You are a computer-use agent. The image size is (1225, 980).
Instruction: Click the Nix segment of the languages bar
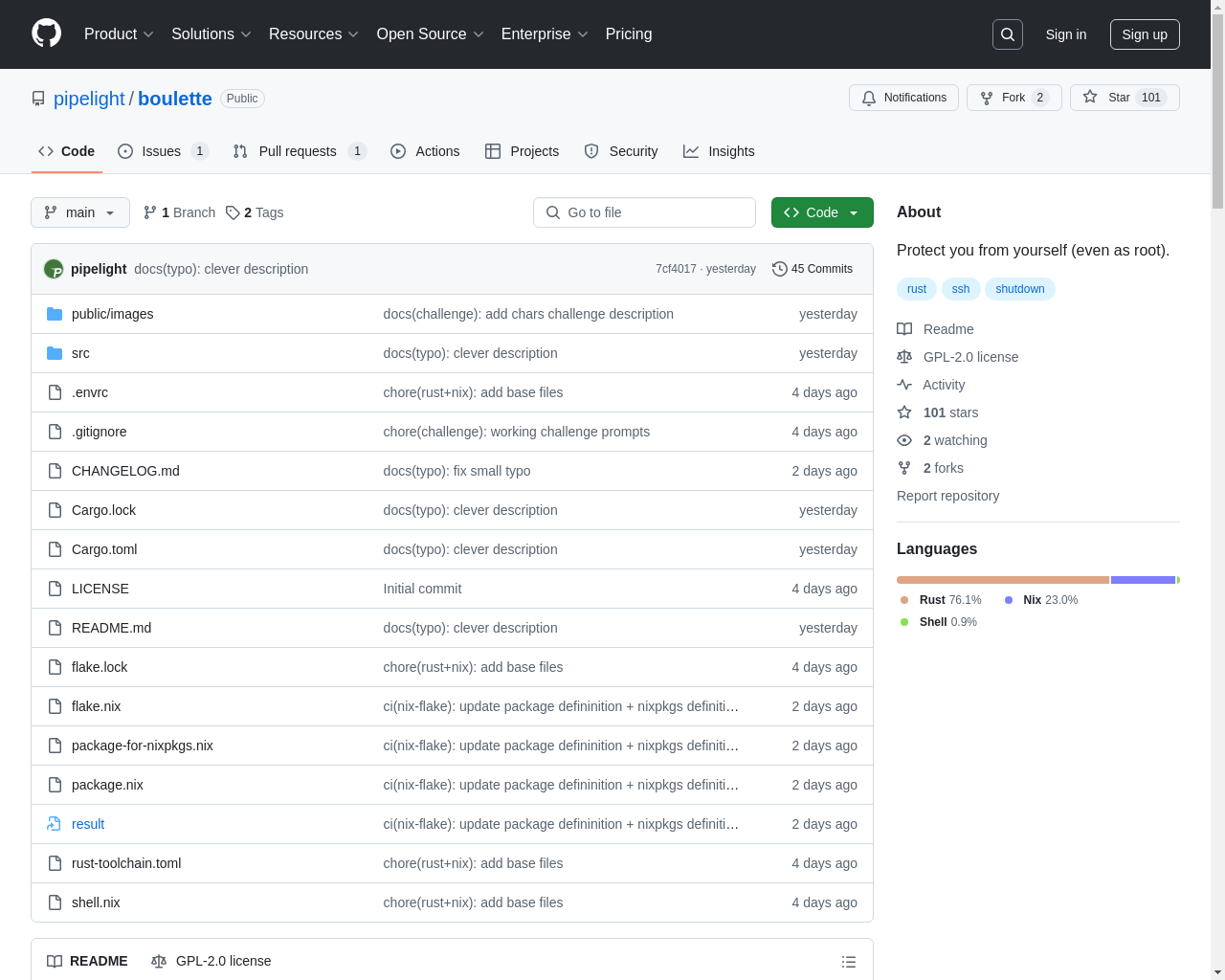pos(1143,580)
